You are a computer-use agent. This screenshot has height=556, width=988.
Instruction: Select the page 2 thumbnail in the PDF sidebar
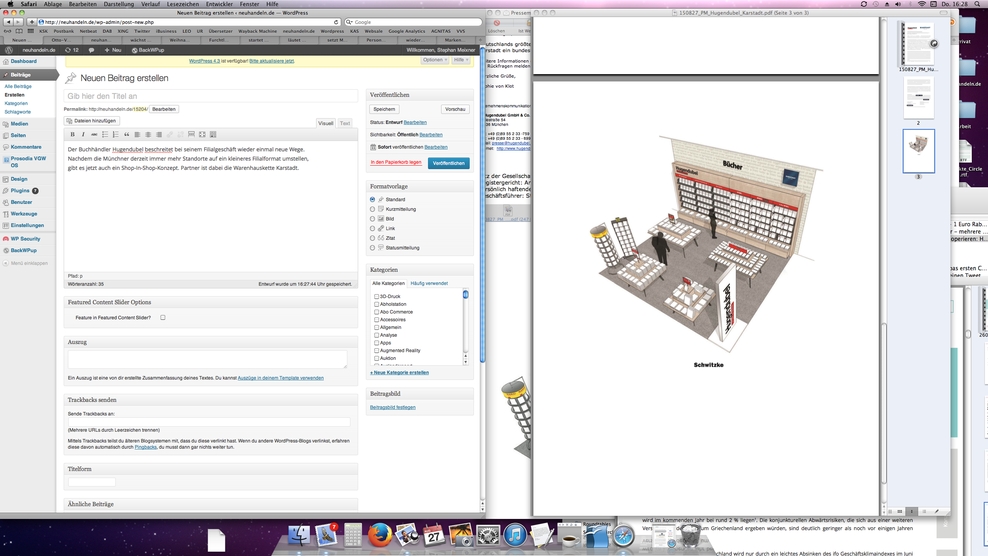pyautogui.click(x=918, y=98)
